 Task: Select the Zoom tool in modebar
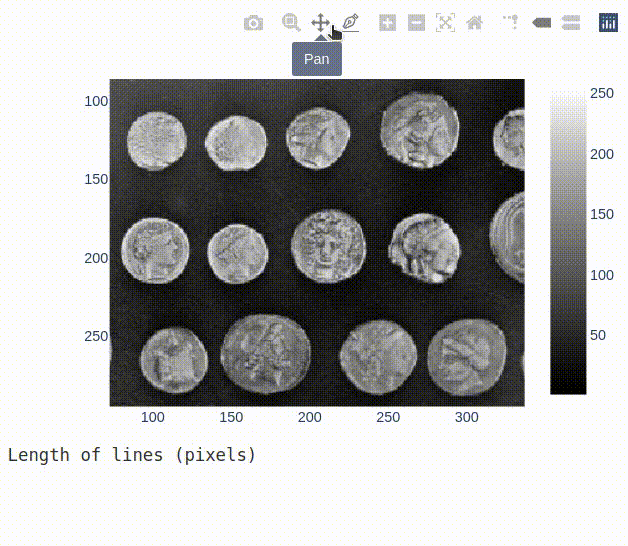291,22
